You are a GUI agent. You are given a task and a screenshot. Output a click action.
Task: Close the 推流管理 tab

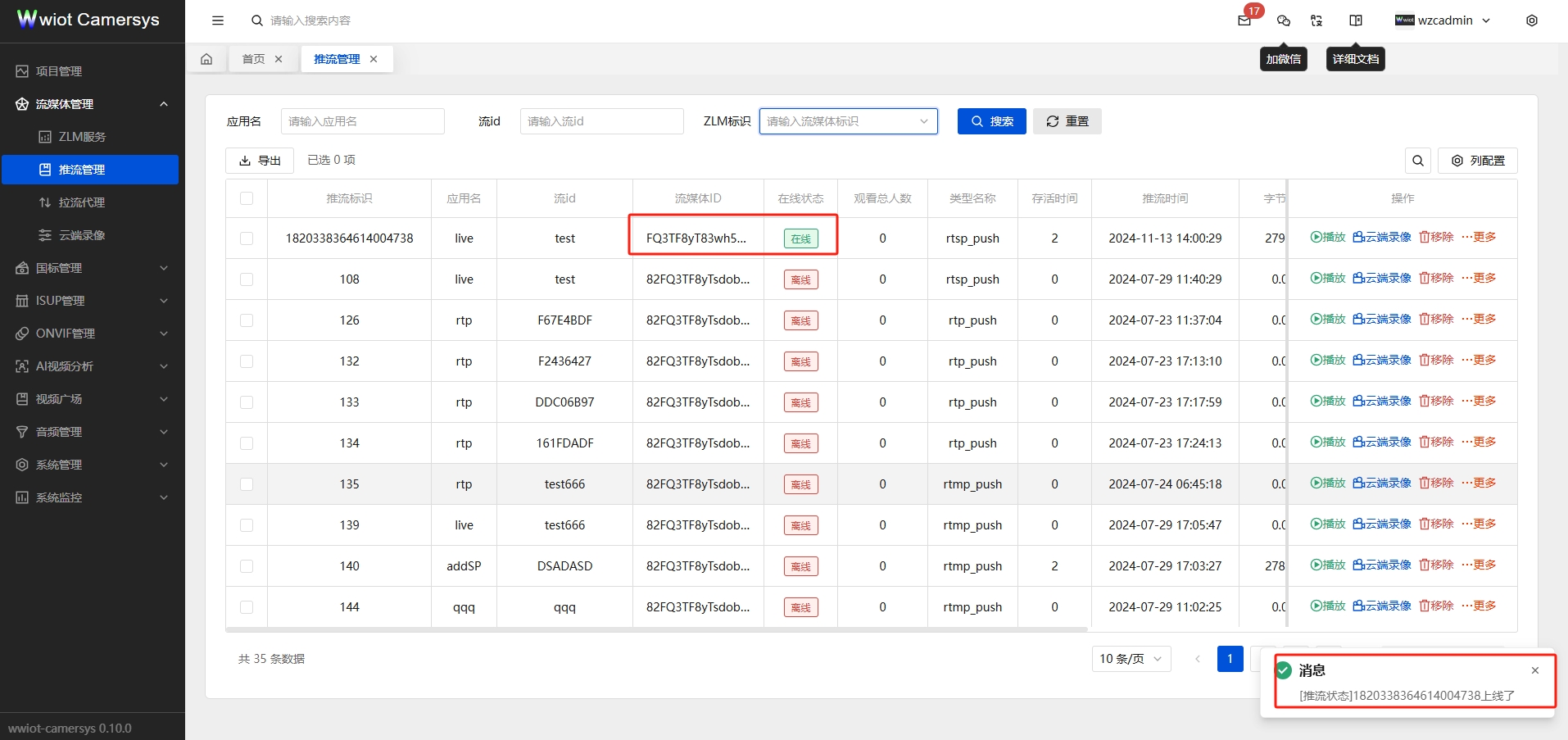[x=374, y=59]
